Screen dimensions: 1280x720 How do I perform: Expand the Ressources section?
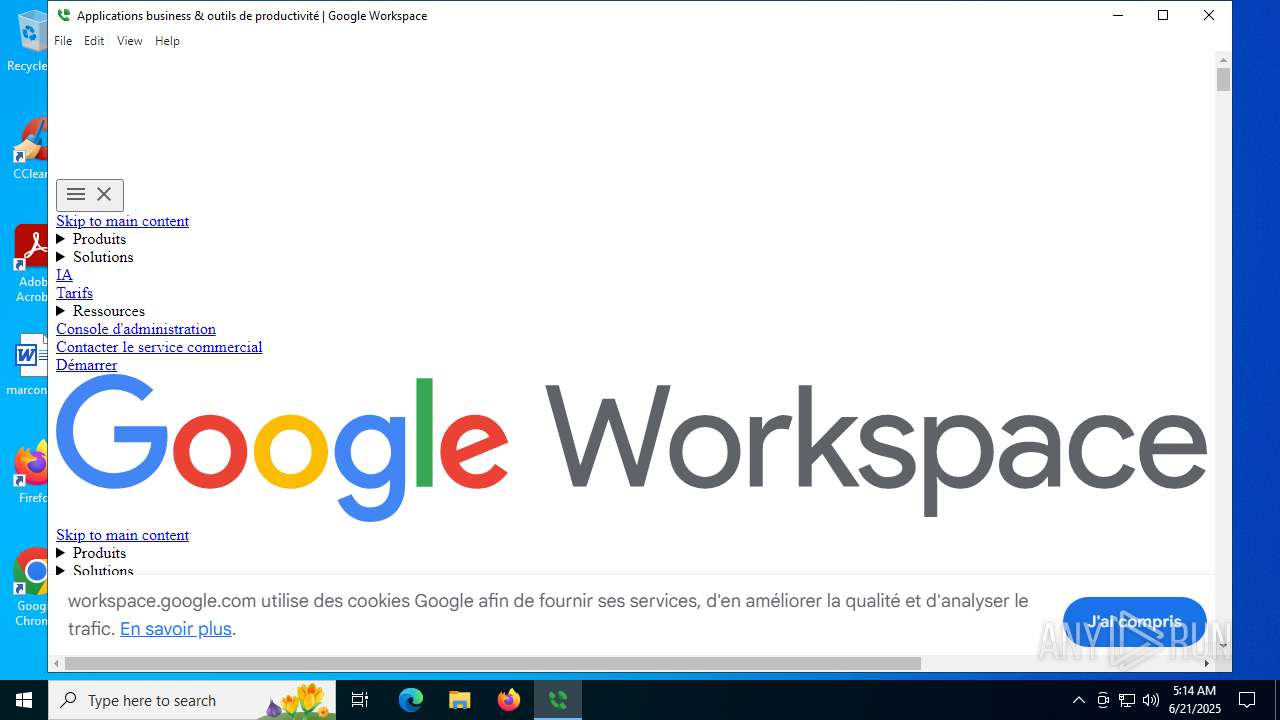tap(101, 311)
